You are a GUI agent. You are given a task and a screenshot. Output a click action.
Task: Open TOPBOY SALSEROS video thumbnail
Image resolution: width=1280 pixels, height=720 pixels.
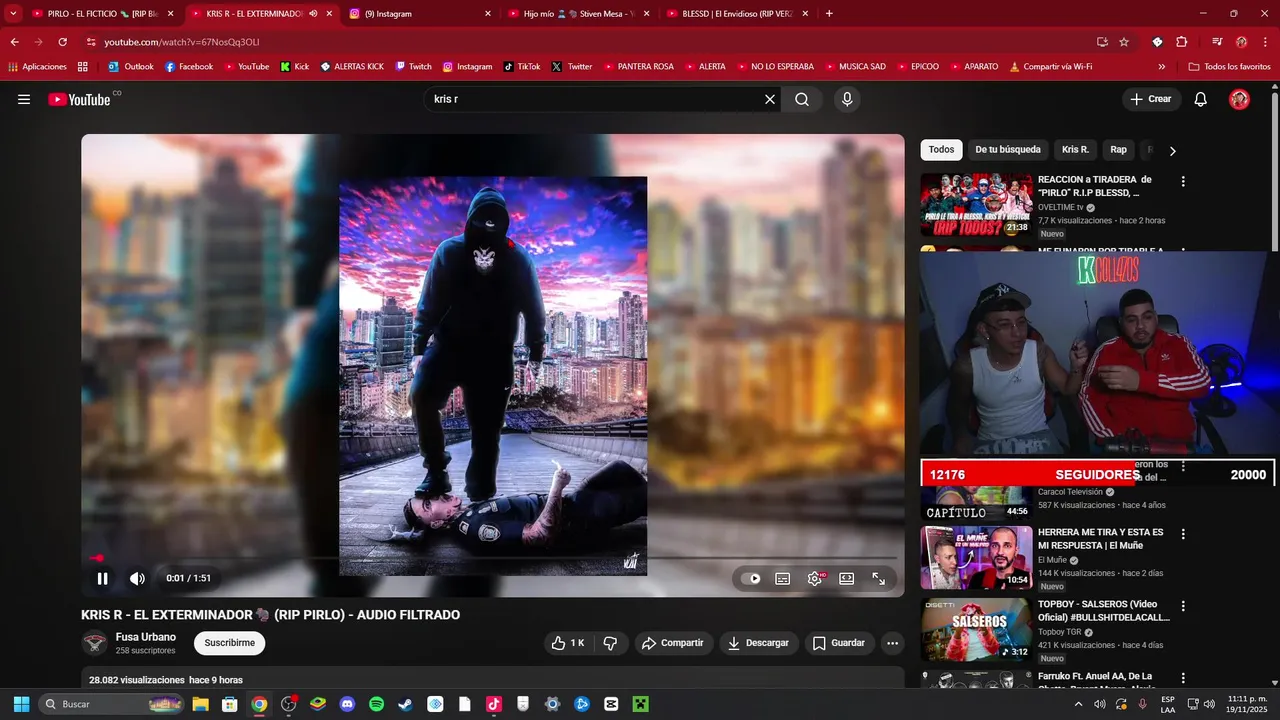(976, 629)
